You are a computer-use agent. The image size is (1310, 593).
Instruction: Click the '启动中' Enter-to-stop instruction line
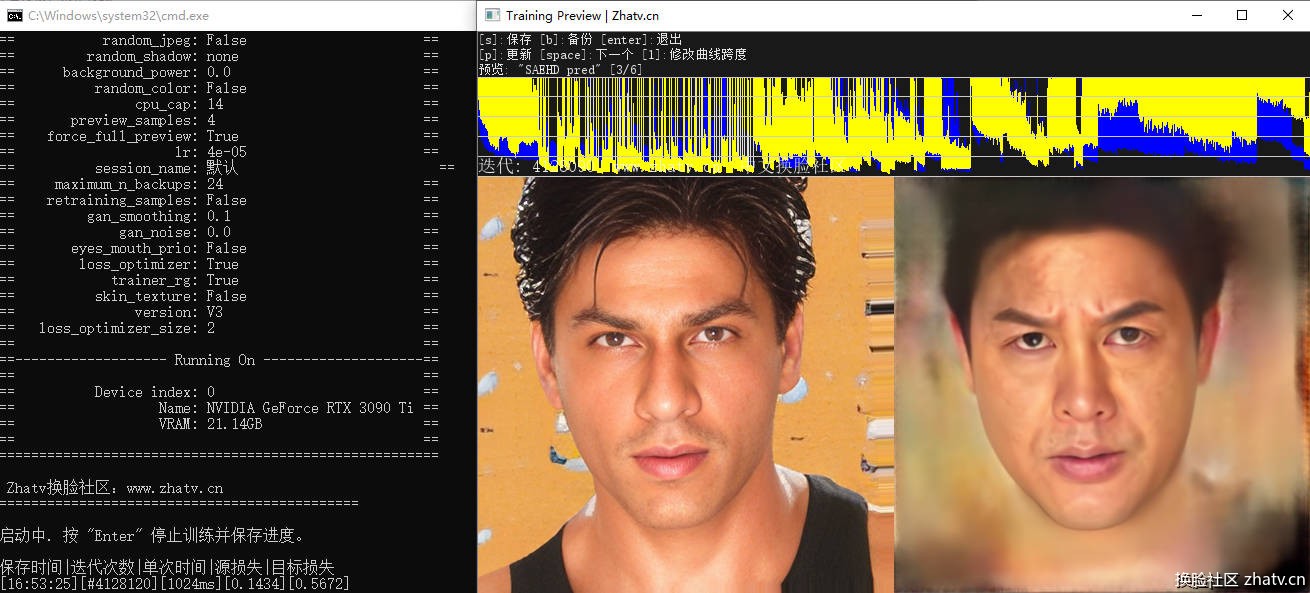pyautogui.click(x=152, y=535)
